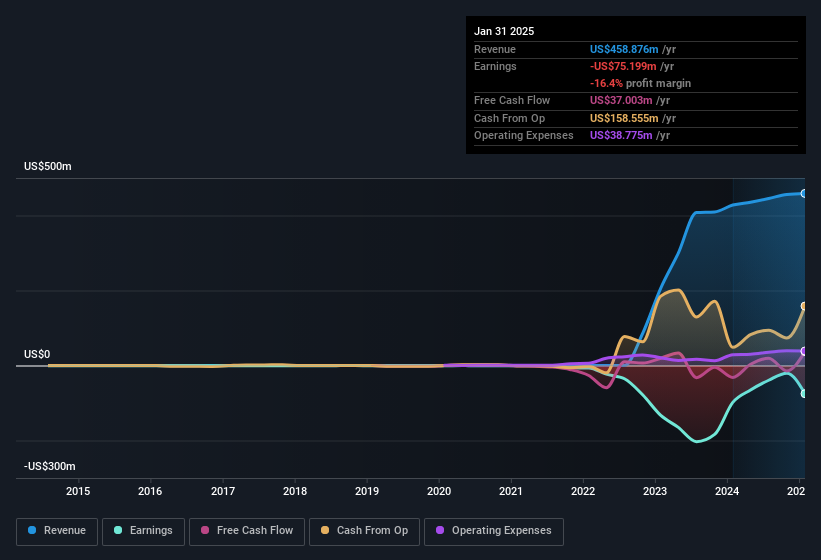Click the 2020 x-axis label
Screen dimensions: 821x560
pyautogui.click(x=439, y=491)
